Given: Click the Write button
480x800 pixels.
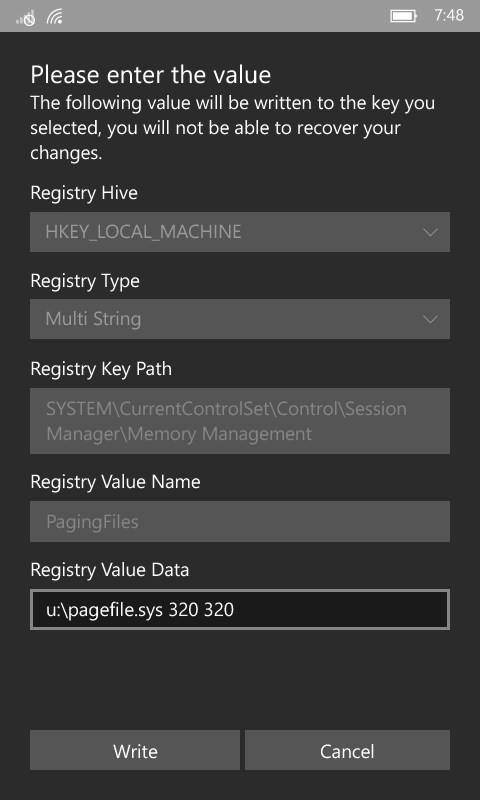Looking at the screenshot, I should 135,750.
